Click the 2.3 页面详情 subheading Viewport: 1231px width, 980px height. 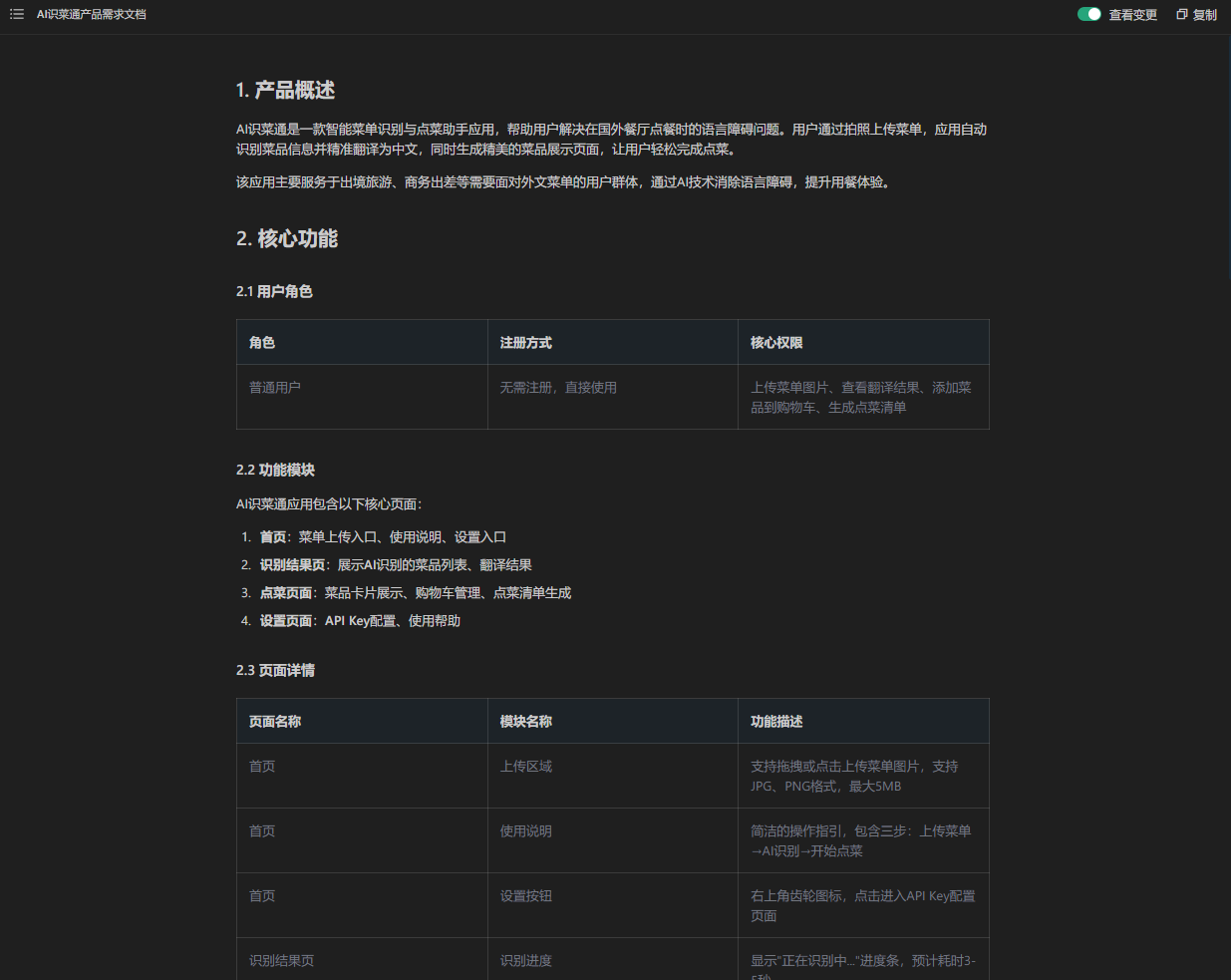pyautogui.click(x=275, y=670)
